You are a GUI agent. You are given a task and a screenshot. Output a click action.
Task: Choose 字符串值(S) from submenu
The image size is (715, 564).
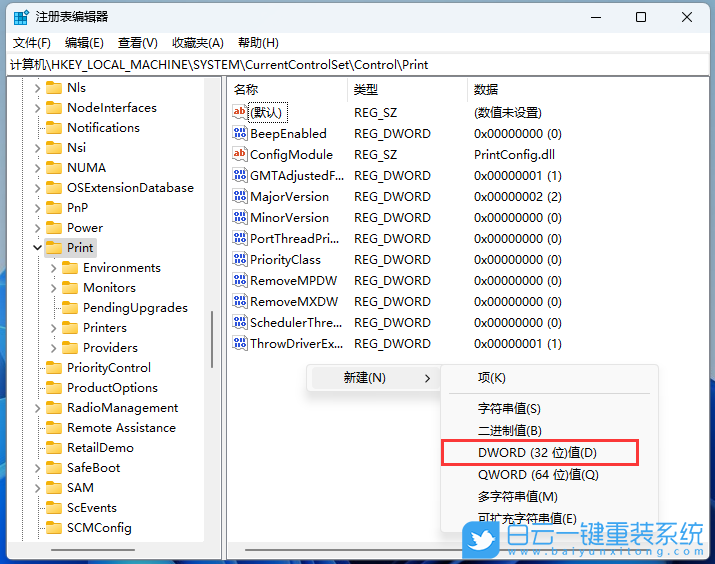click(549, 409)
